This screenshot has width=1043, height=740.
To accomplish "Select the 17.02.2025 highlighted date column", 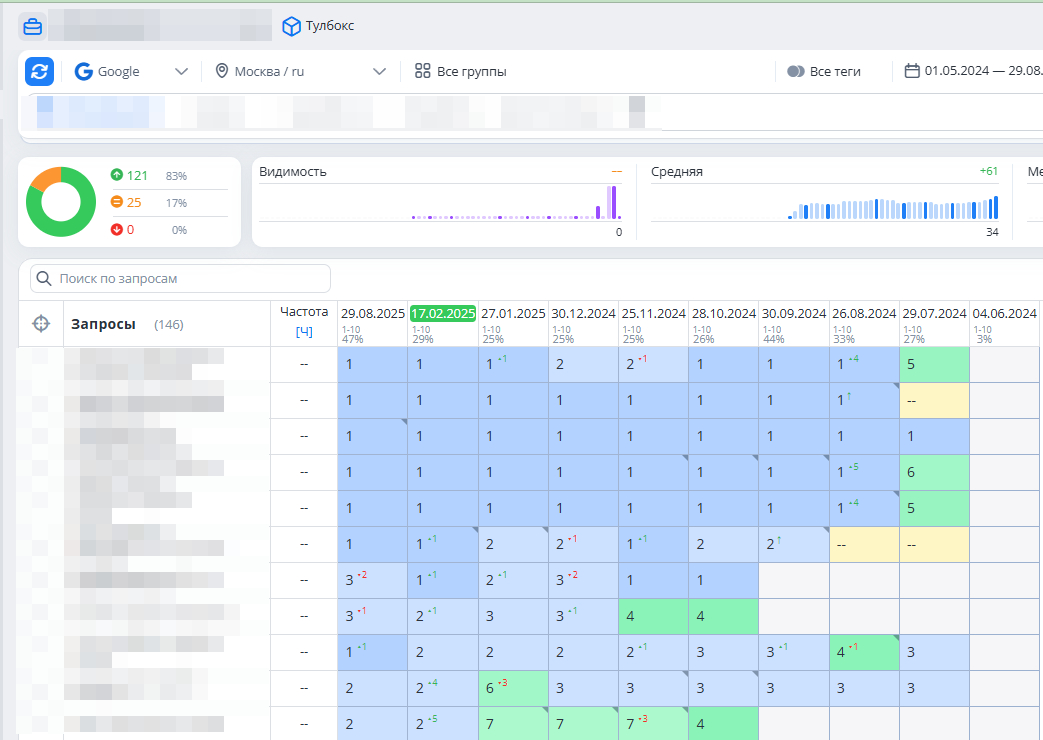I will click(x=442, y=313).
